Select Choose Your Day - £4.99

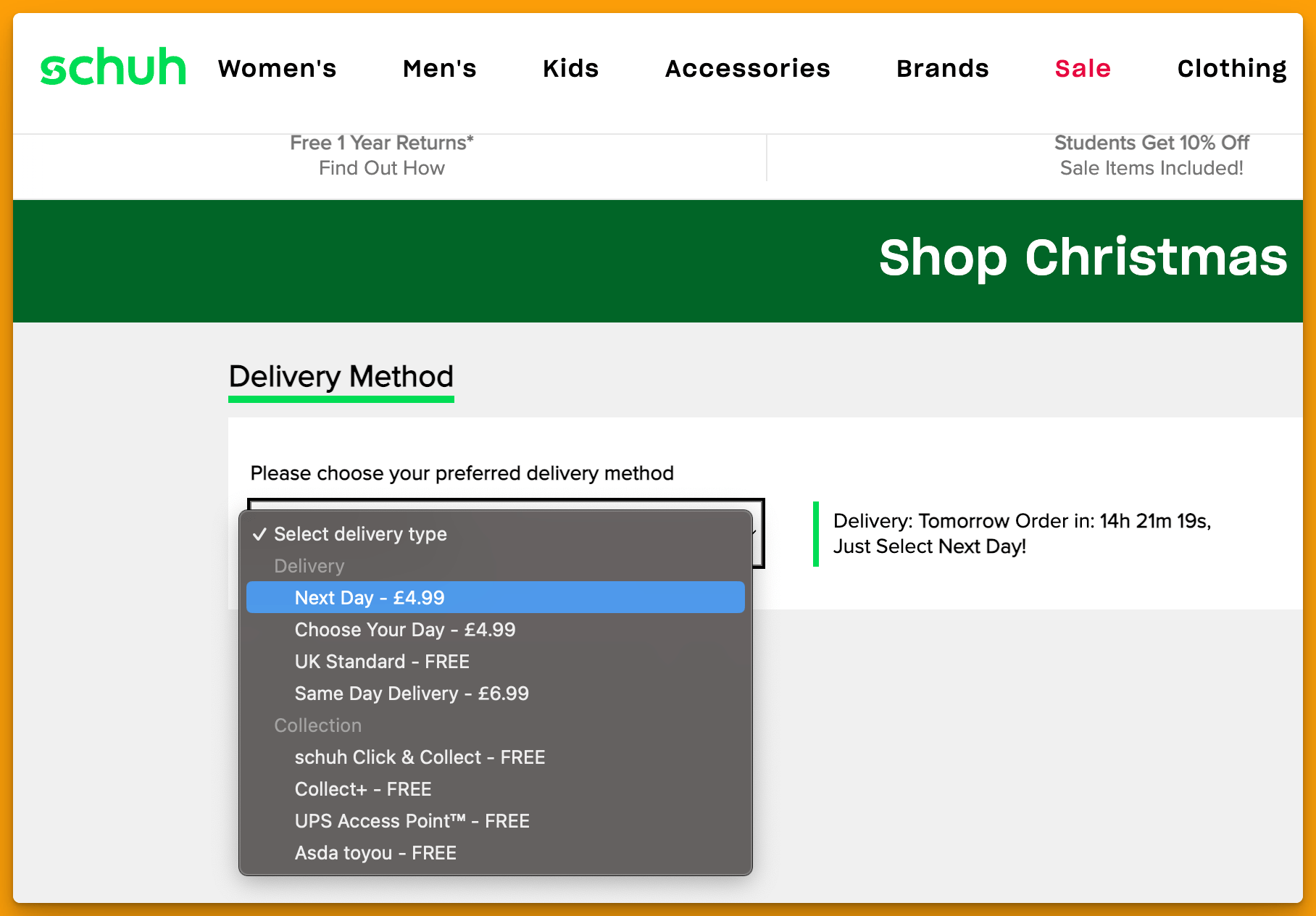(496, 630)
